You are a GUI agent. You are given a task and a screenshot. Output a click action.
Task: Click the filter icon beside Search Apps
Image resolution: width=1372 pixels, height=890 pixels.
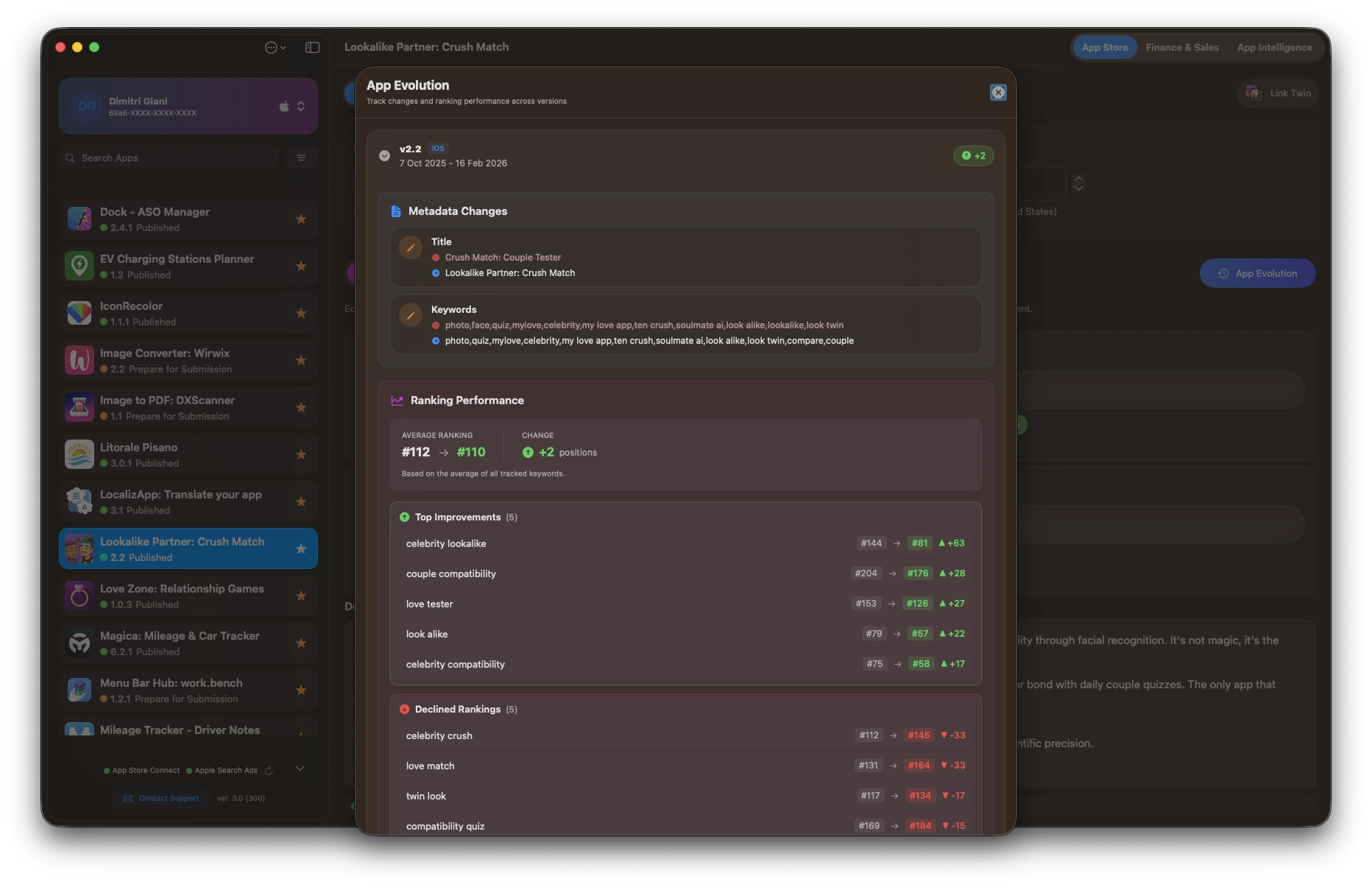click(301, 158)
